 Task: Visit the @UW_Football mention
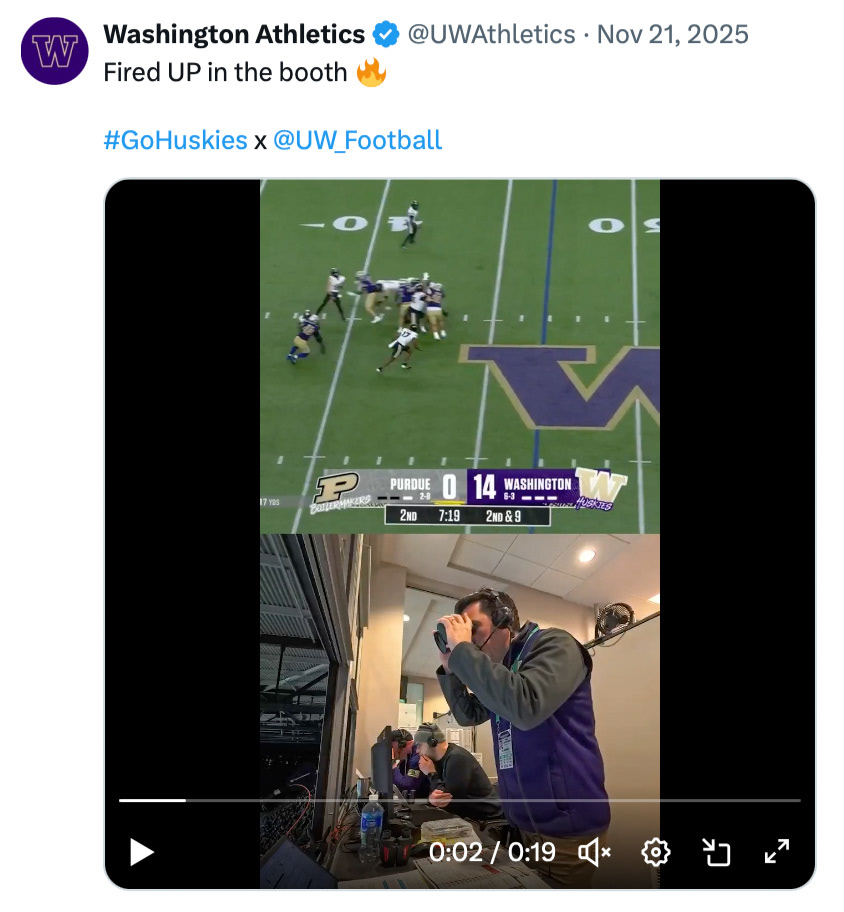357,140
